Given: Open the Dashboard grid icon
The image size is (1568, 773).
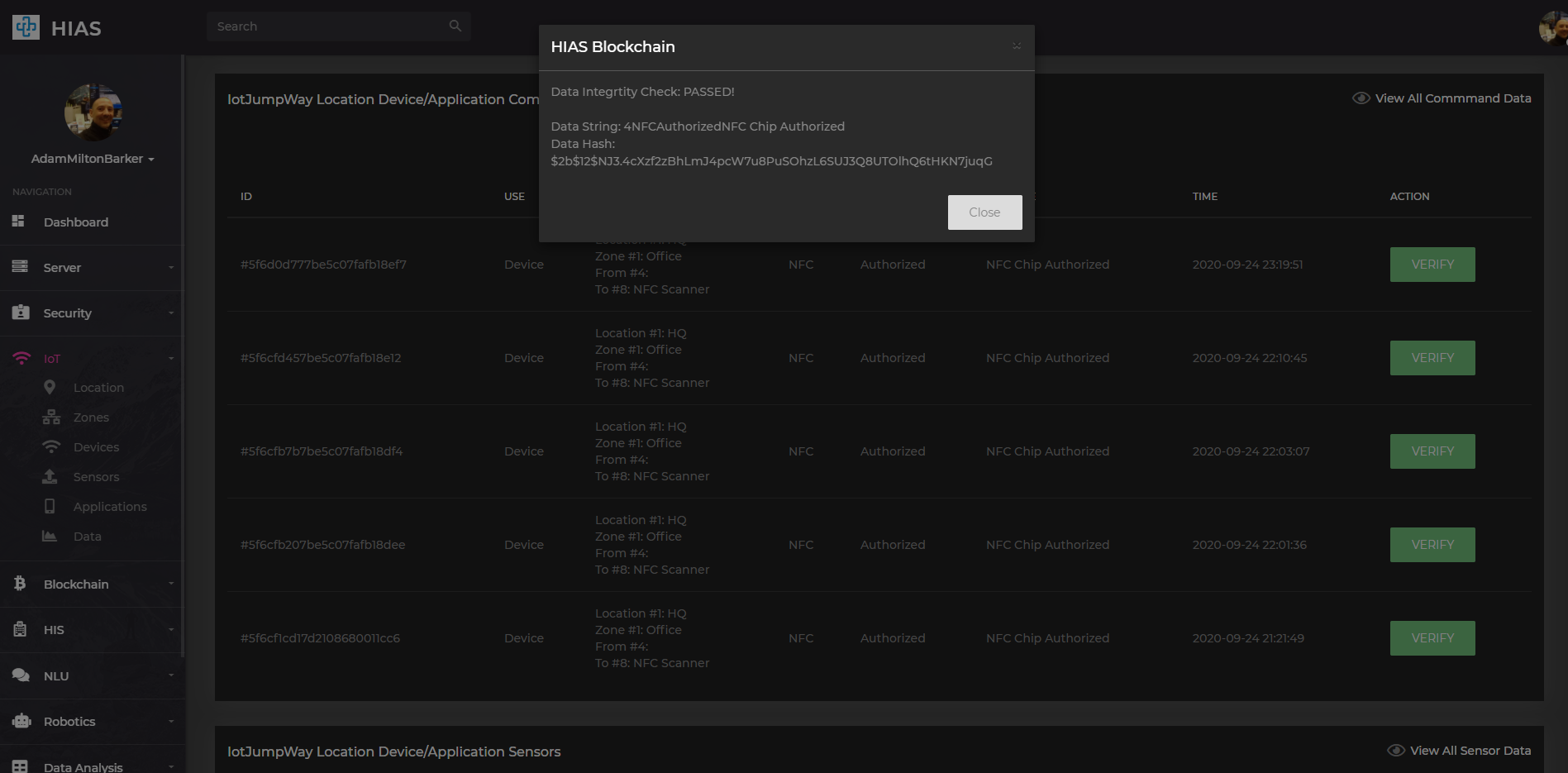Looking at the screenshot, I should point(18,222).
